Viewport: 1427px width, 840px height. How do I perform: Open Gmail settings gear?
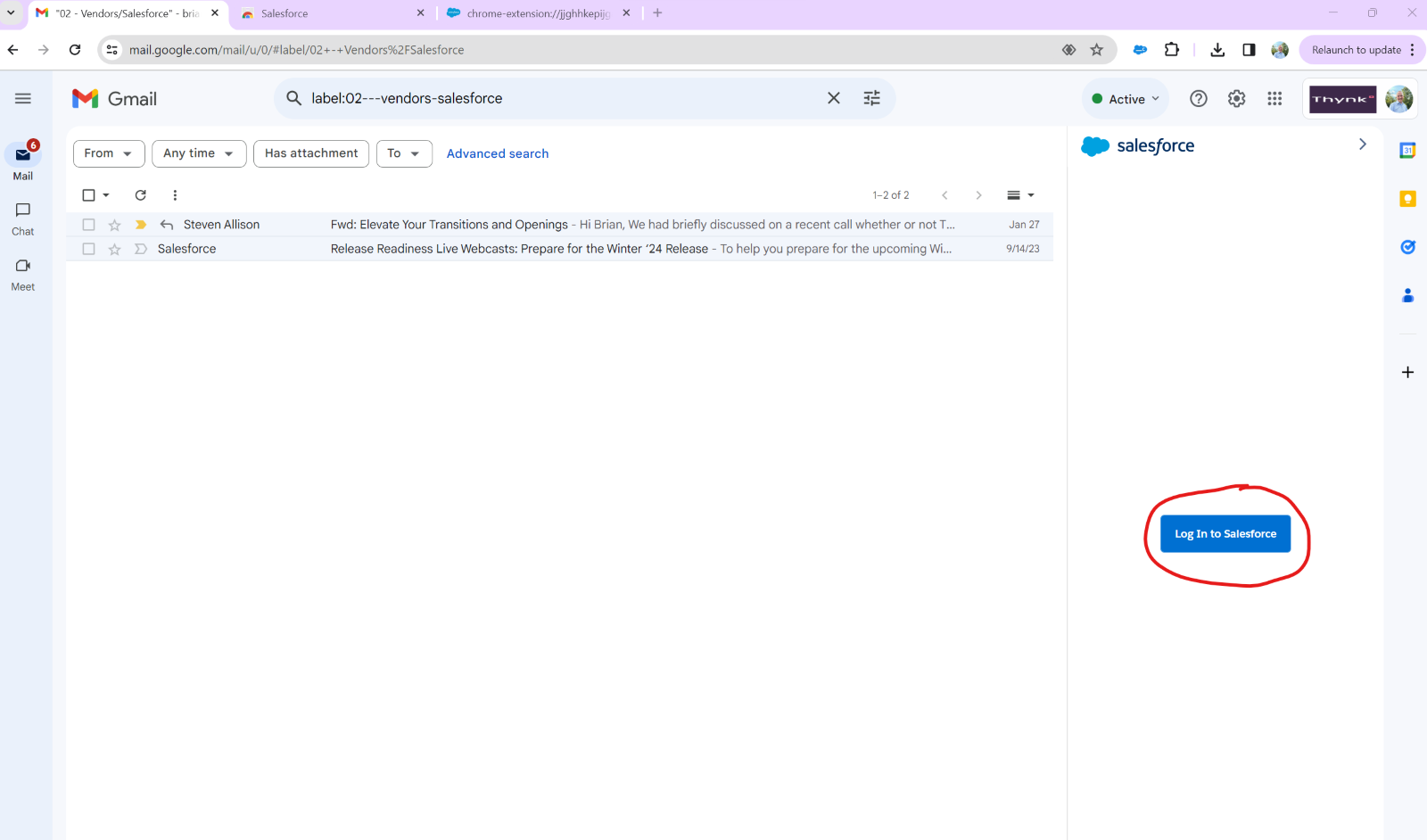point(1237,99)
